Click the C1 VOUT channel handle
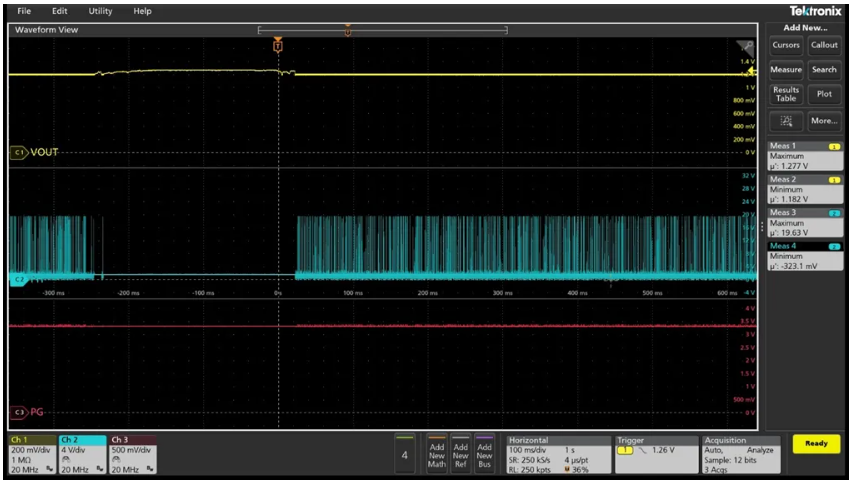The height and width of the screenshot is (484, 852). click(19, 152)
